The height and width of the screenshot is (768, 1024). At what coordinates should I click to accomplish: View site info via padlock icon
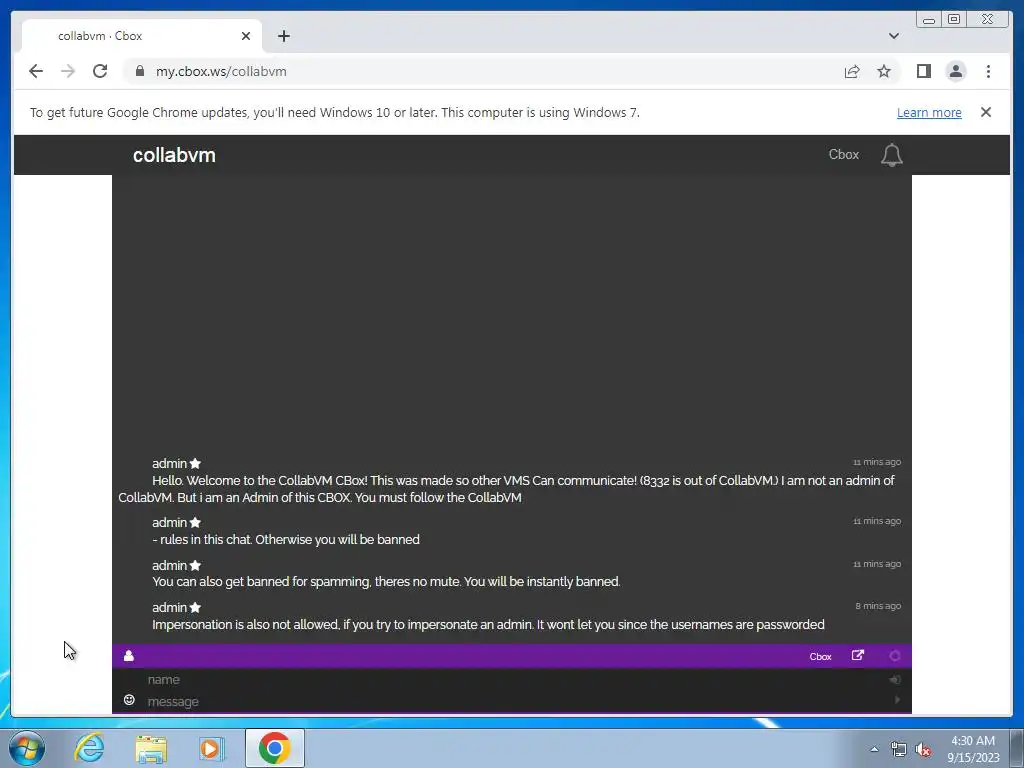coord(139,71)
